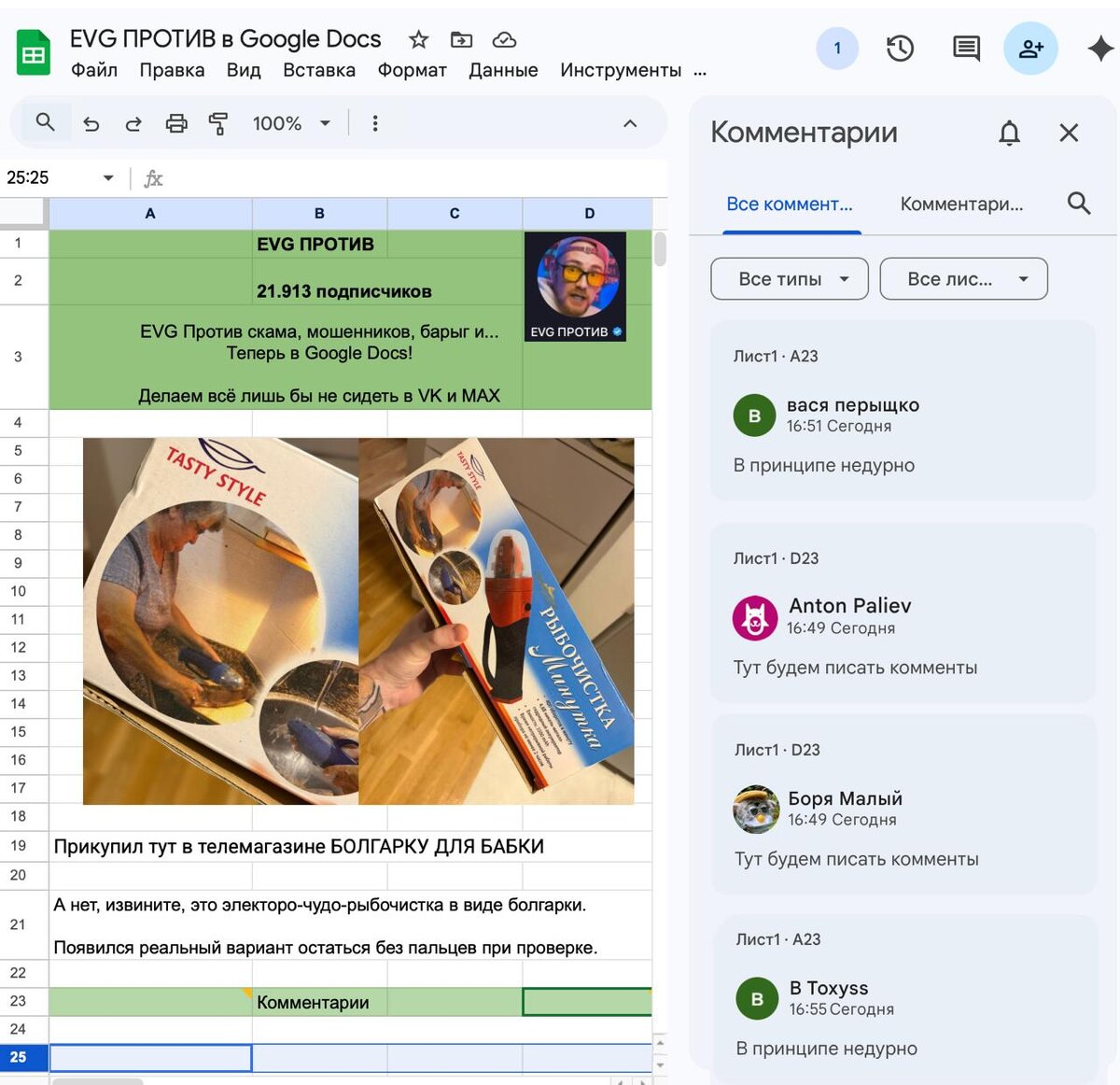Open the comment by Боря Малый
Image resolution: width=1120 pixels, height=1085 pixels.
click(903, 805)
